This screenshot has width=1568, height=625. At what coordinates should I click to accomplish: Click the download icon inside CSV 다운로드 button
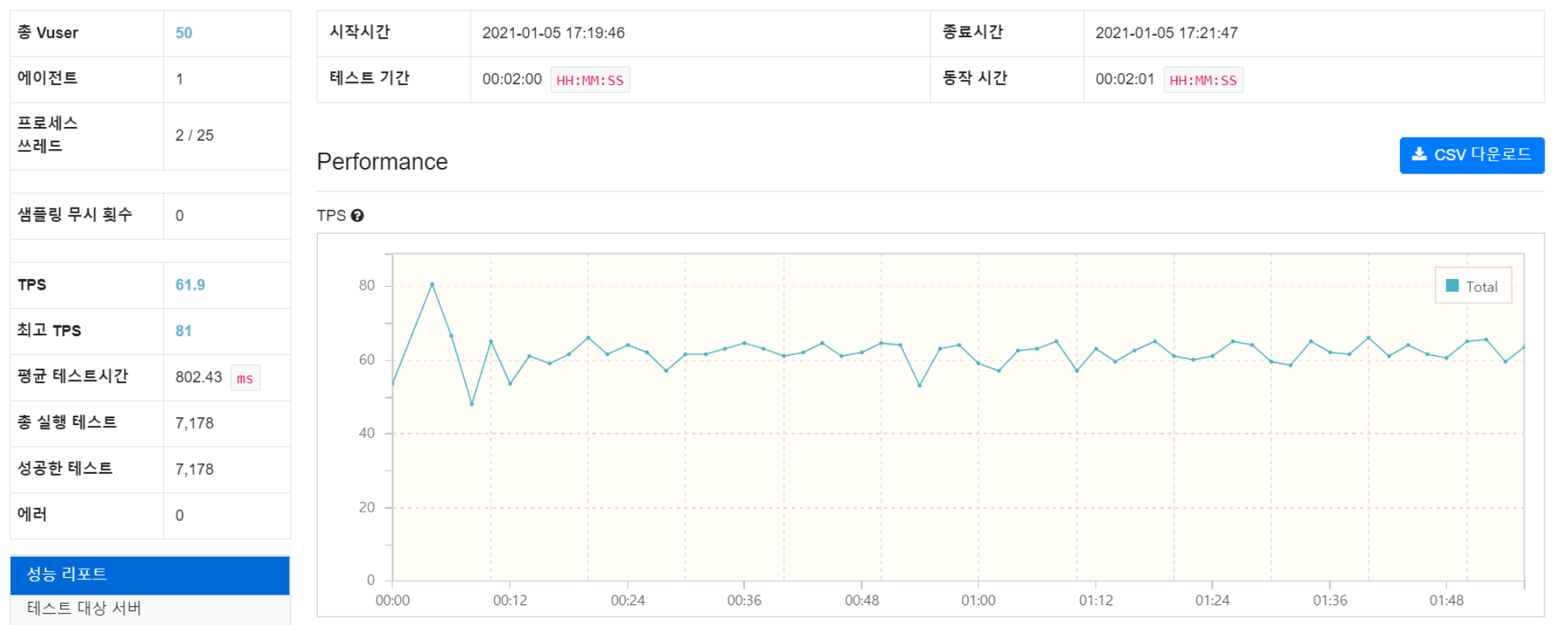(1421, 155)
